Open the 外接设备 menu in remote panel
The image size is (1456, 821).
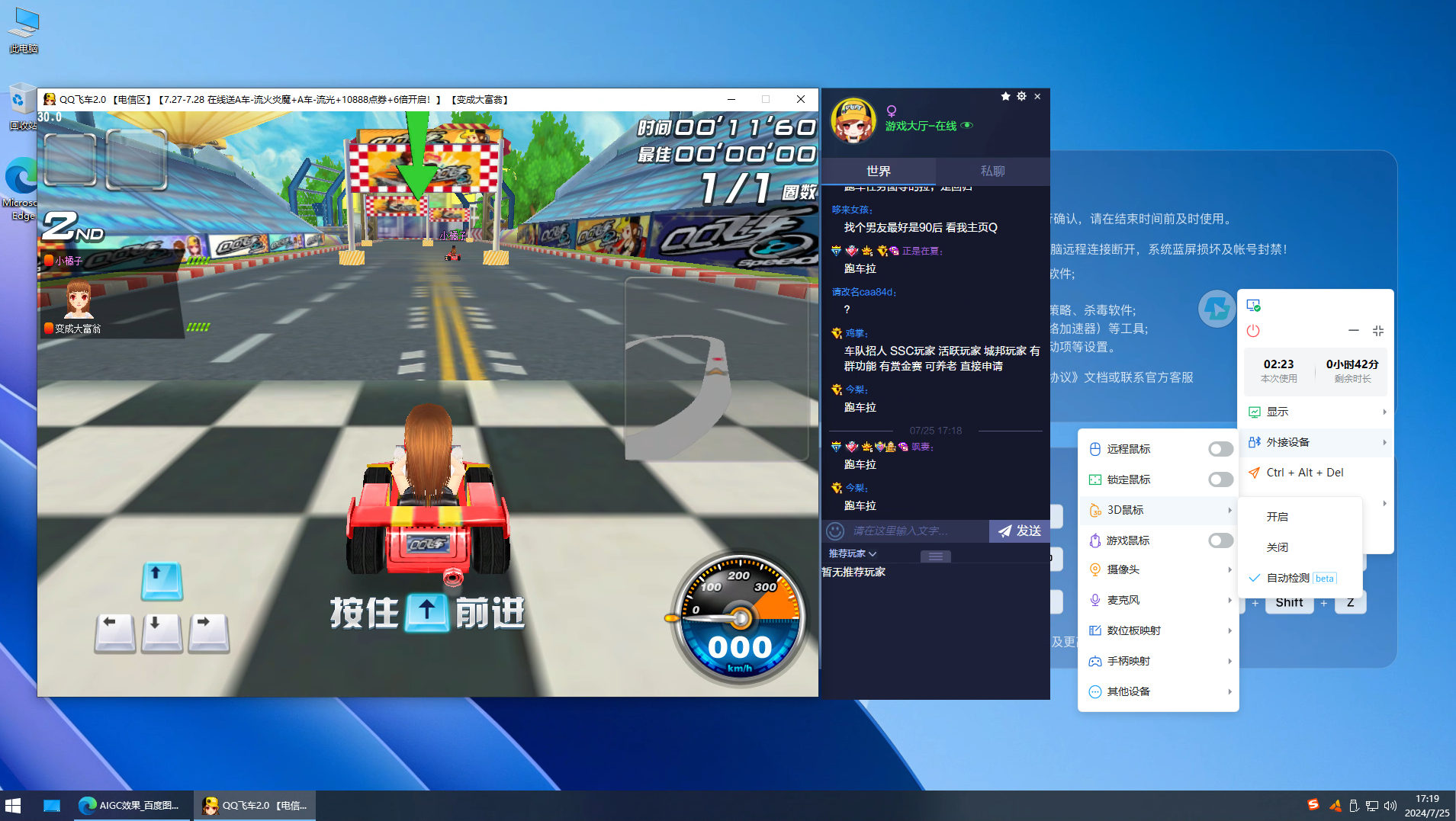click(1316, 442)
